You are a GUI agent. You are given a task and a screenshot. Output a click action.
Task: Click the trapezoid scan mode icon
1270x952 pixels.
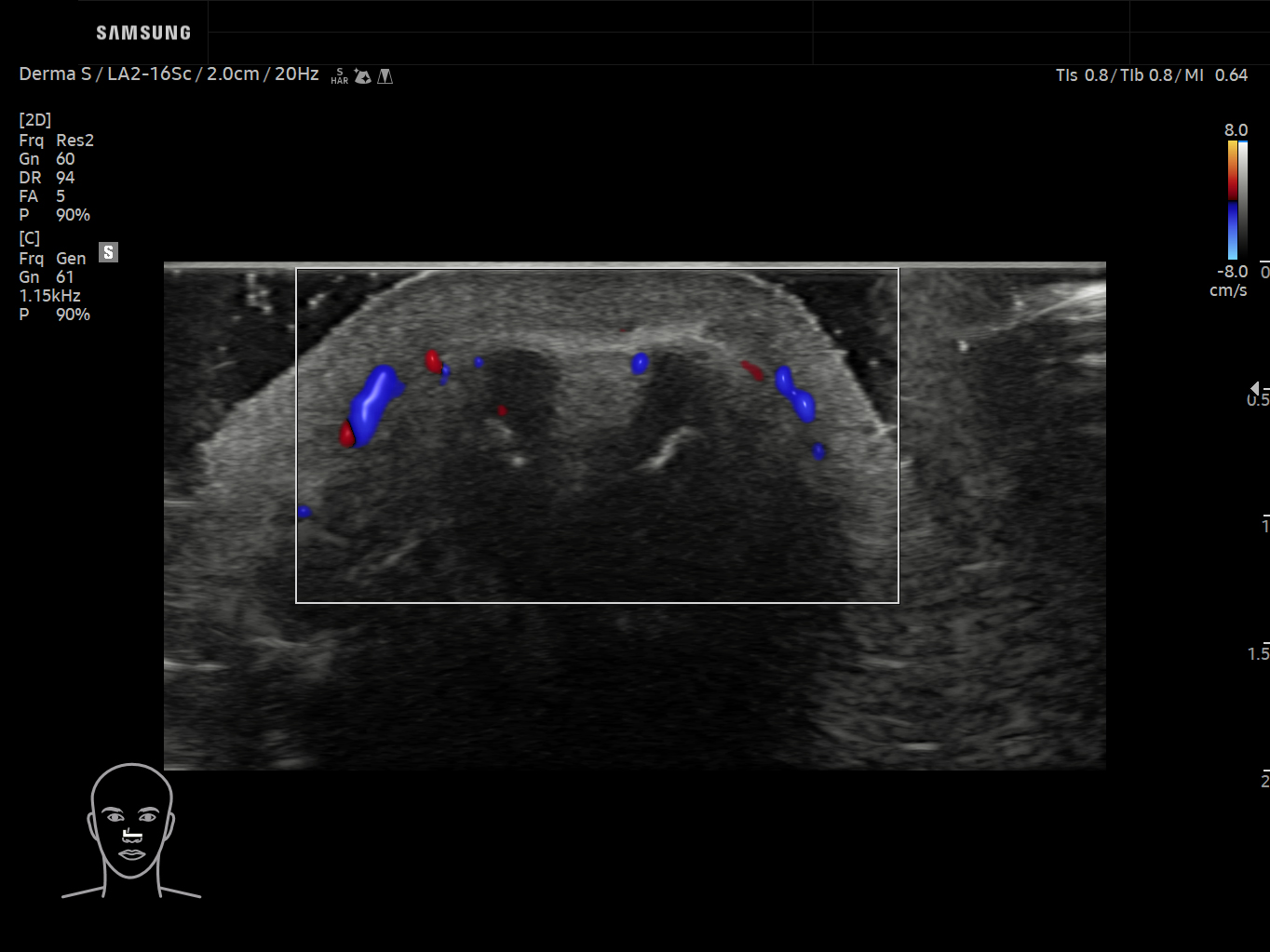pyautogui.click(x=385, y=76)
